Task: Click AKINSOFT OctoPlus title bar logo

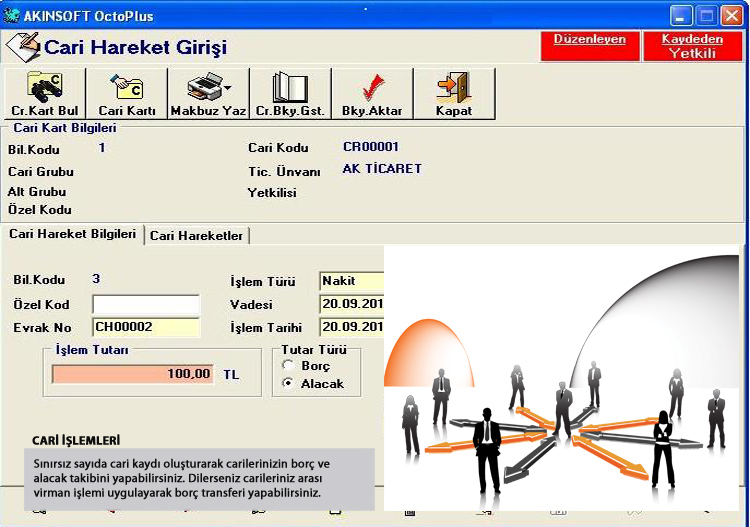Action: 11,15
